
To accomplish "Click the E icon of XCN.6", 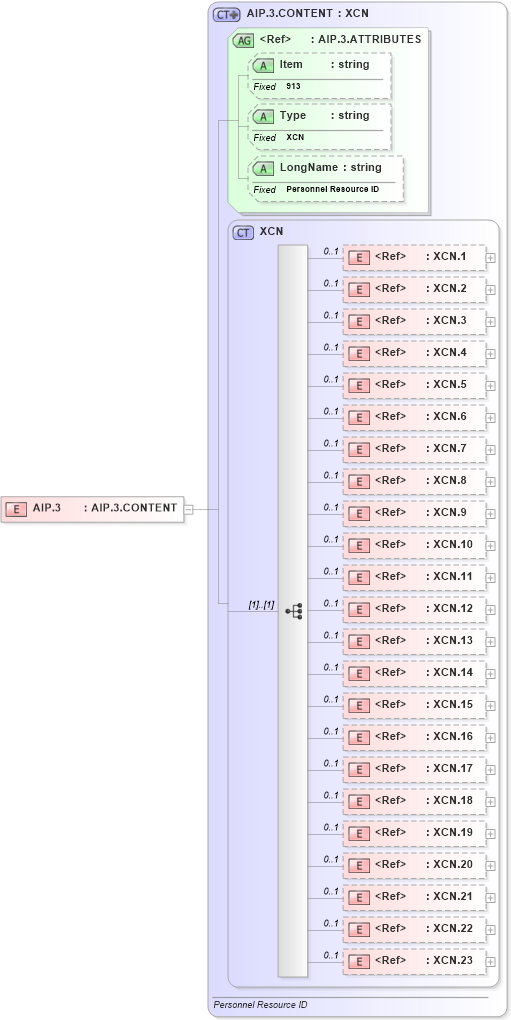I will (x=360, y=418).
